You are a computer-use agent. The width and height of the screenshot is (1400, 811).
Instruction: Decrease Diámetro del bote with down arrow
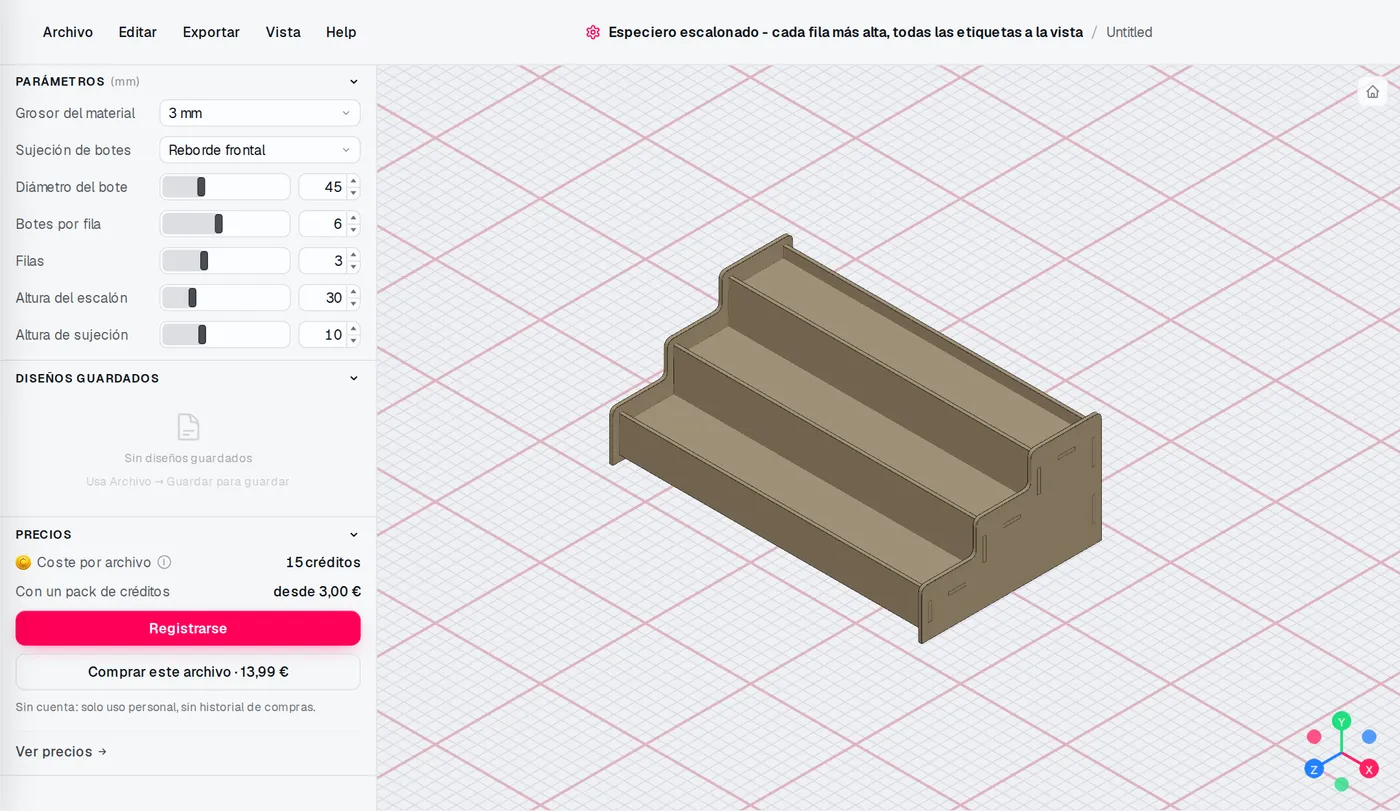point(353,193)
